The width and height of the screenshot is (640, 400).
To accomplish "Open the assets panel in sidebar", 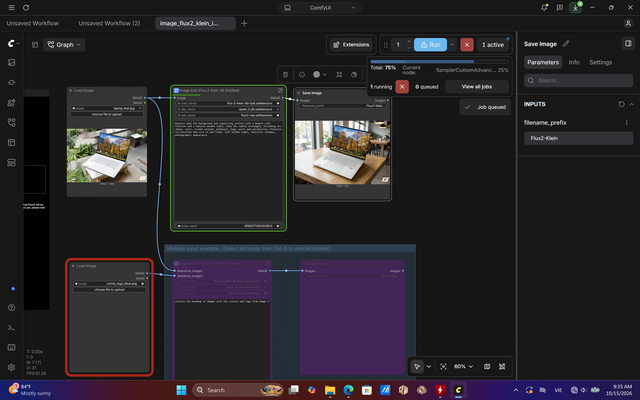I will [x=11, y=62].
